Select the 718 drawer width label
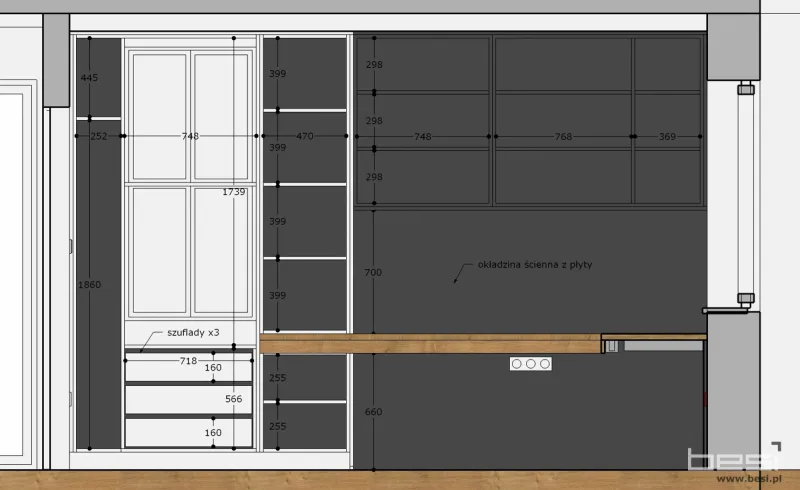800x490 pixels. [188, 361]
